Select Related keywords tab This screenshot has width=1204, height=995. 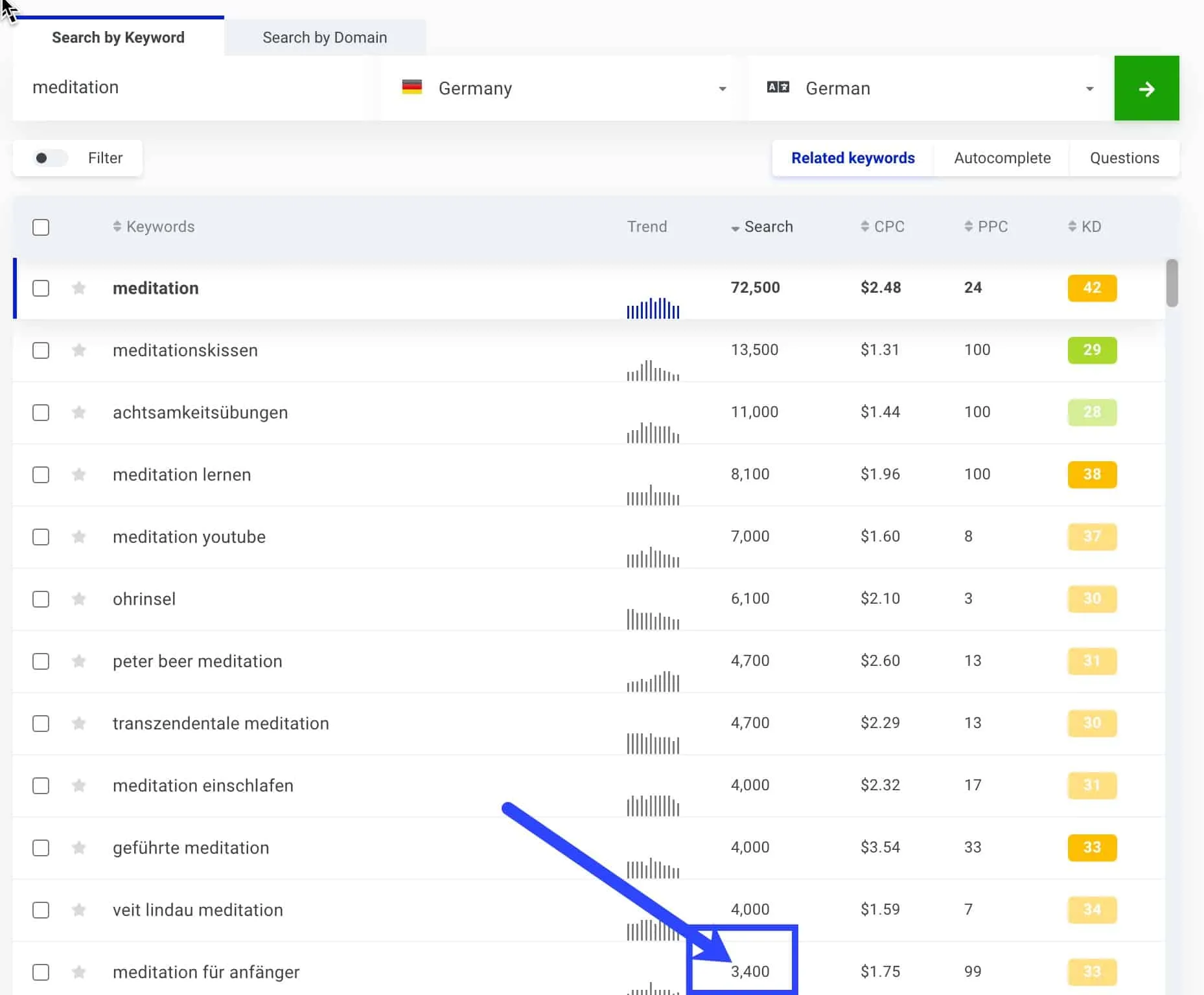pos(853,158)
